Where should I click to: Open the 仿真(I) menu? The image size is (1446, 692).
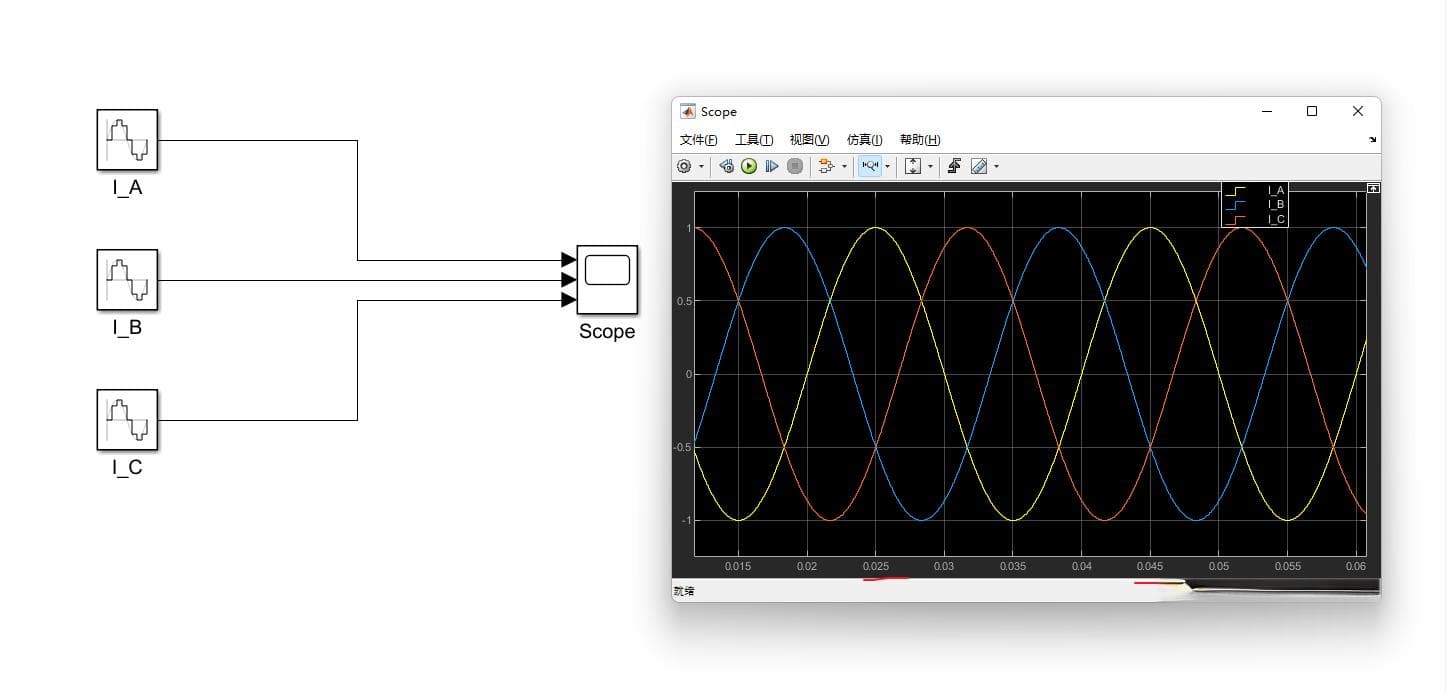coord(864,140)
